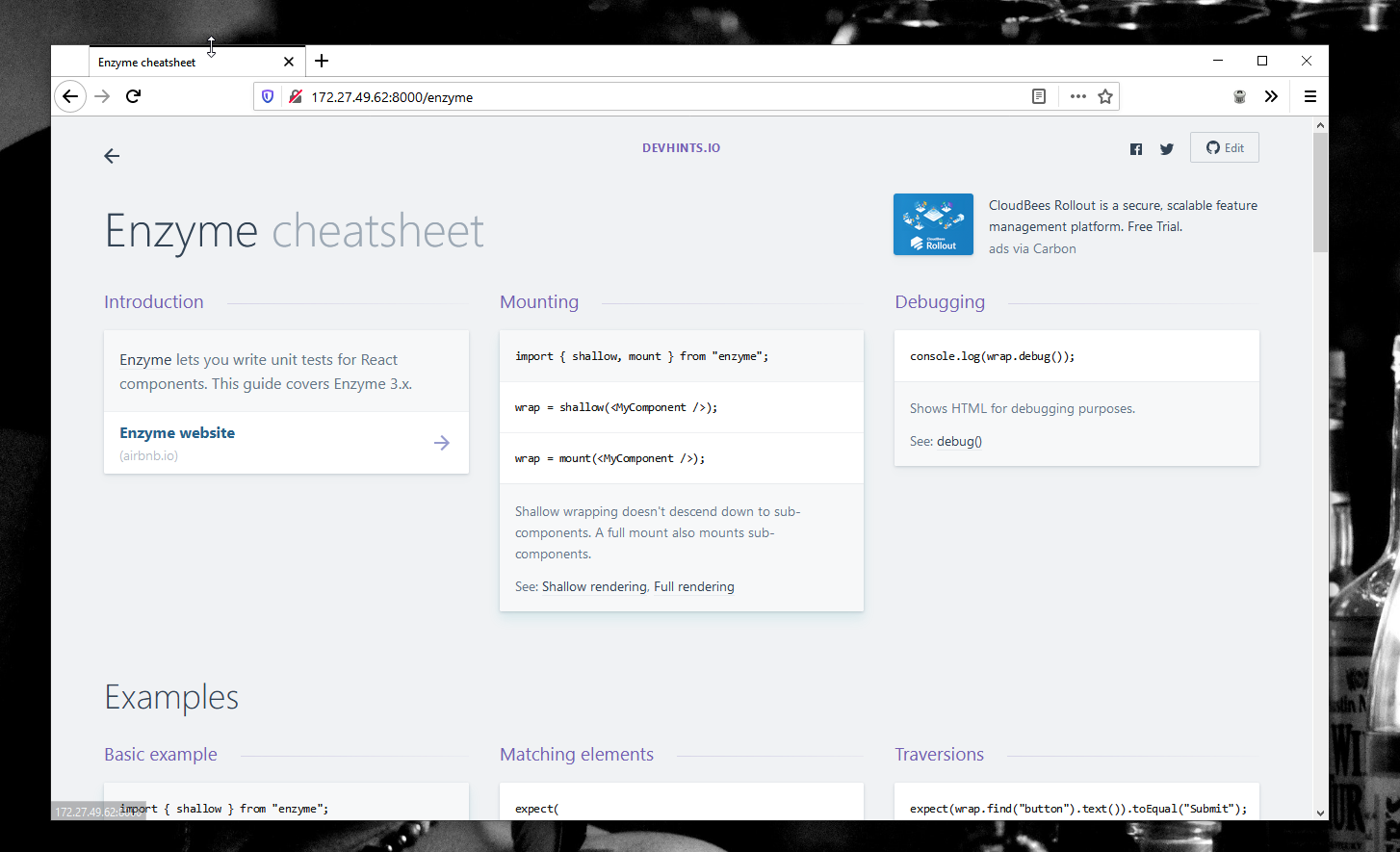Click the page scrollbar up arrow
The width and height of the screenshot is (1400, 852).
1320,125
